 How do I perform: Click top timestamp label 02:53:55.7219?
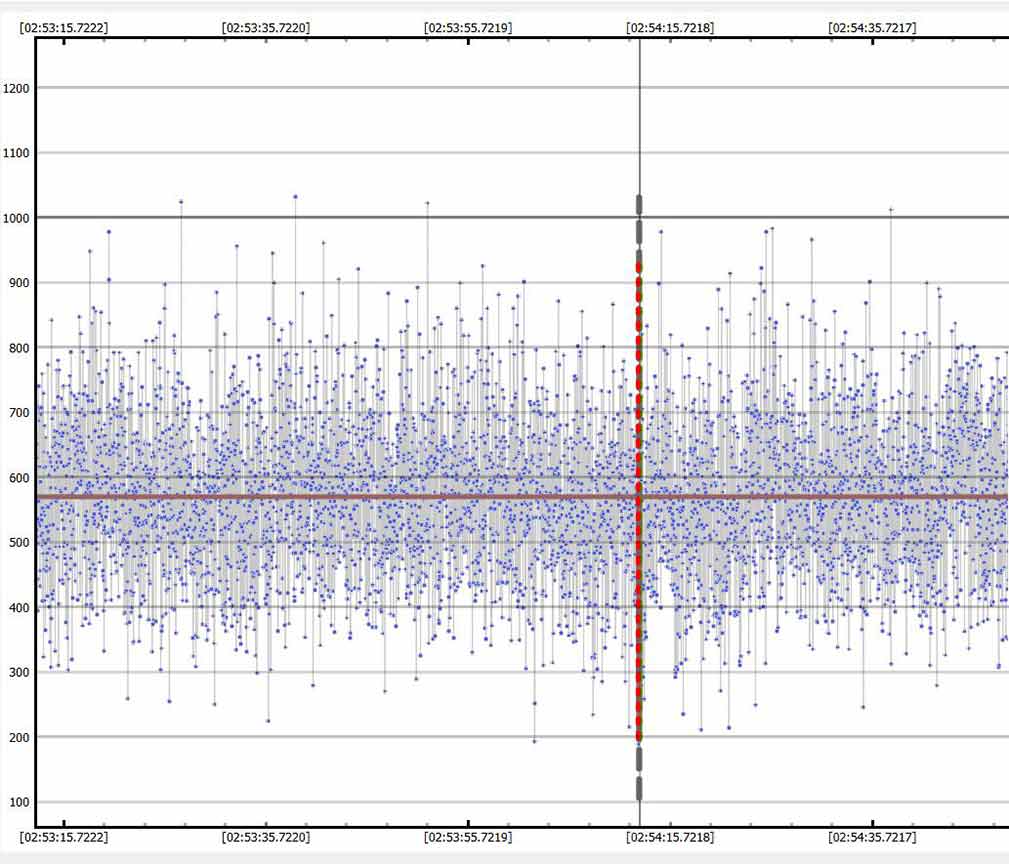click(x=468, y=28)
